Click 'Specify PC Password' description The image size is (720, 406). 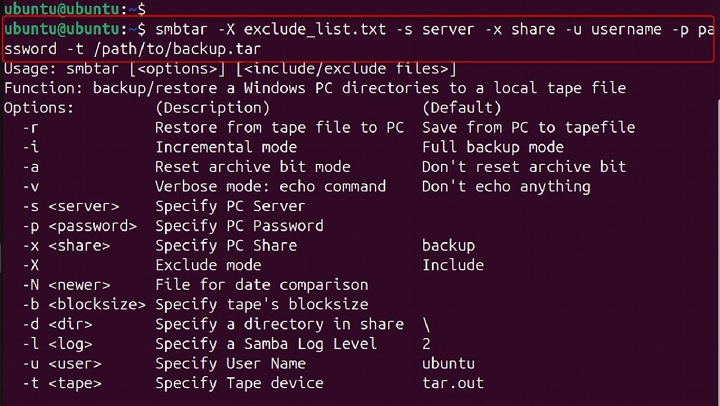click(x=239, y=226)
